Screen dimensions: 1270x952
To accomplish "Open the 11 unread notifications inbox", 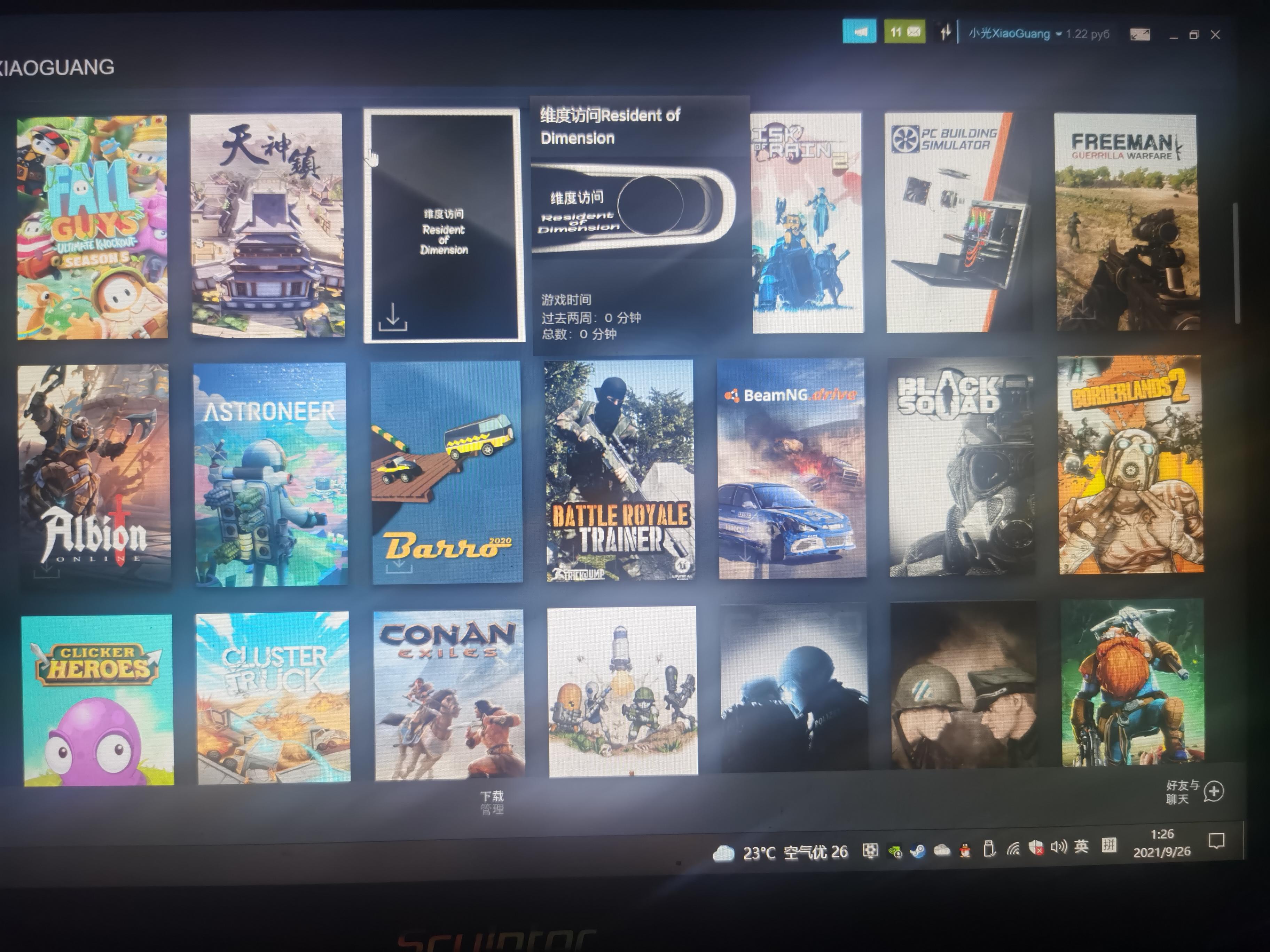I will pos(905,32).
